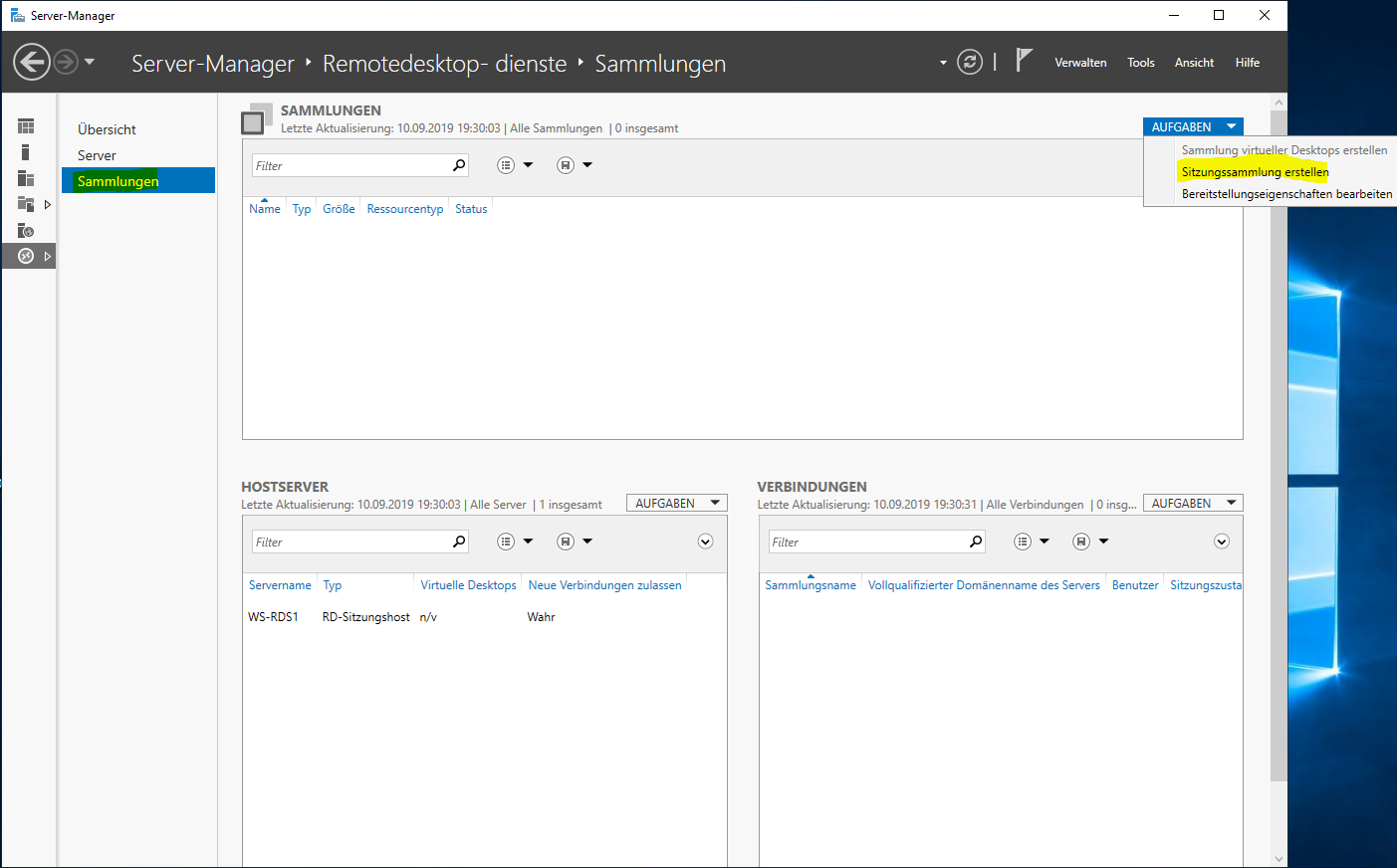Expand the Verbindungen filter chevron

1222,542
